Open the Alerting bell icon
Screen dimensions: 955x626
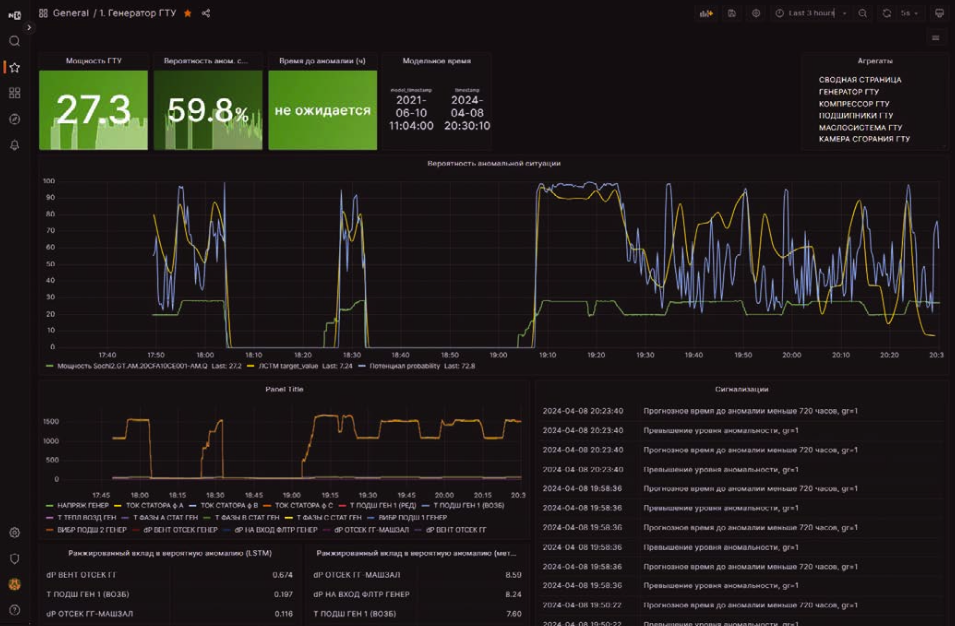pyautogui.click(x=14, y=145)
